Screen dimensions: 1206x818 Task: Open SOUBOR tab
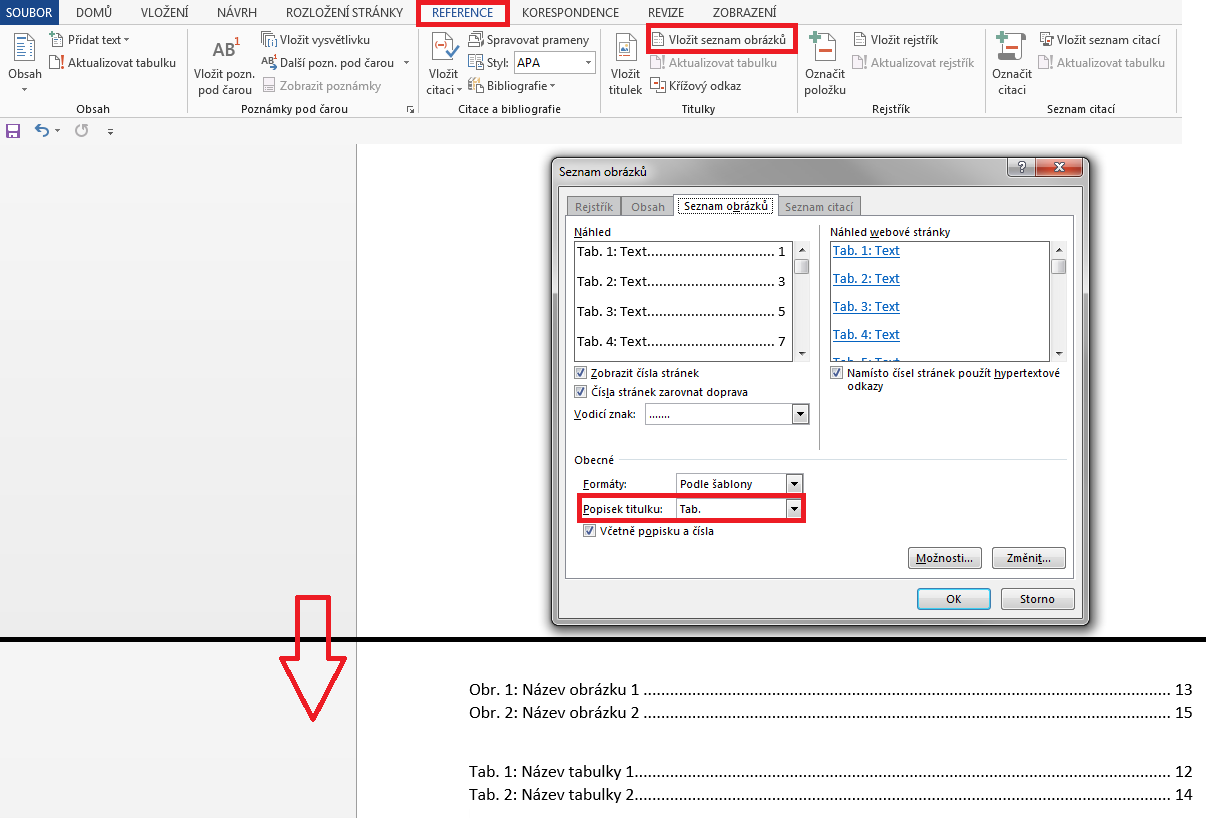coord(29,13)
